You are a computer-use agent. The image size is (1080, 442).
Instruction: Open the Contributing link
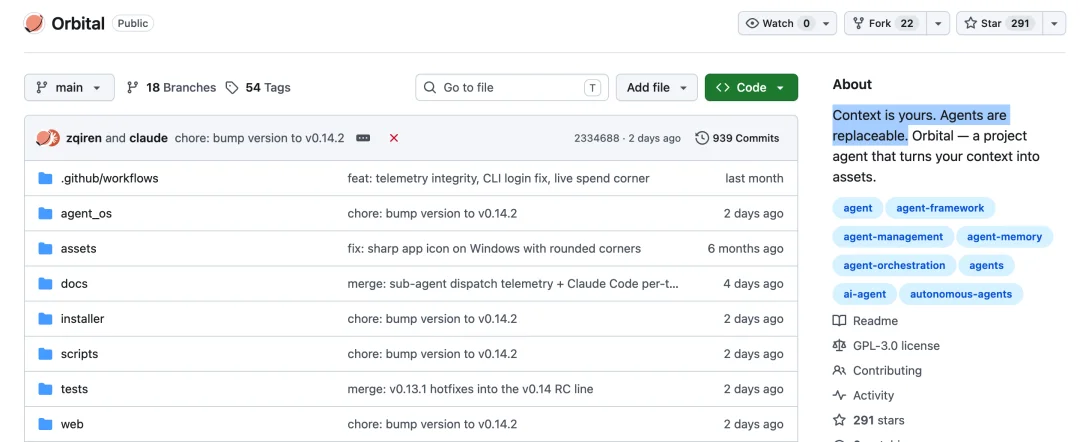coord(878,370)
